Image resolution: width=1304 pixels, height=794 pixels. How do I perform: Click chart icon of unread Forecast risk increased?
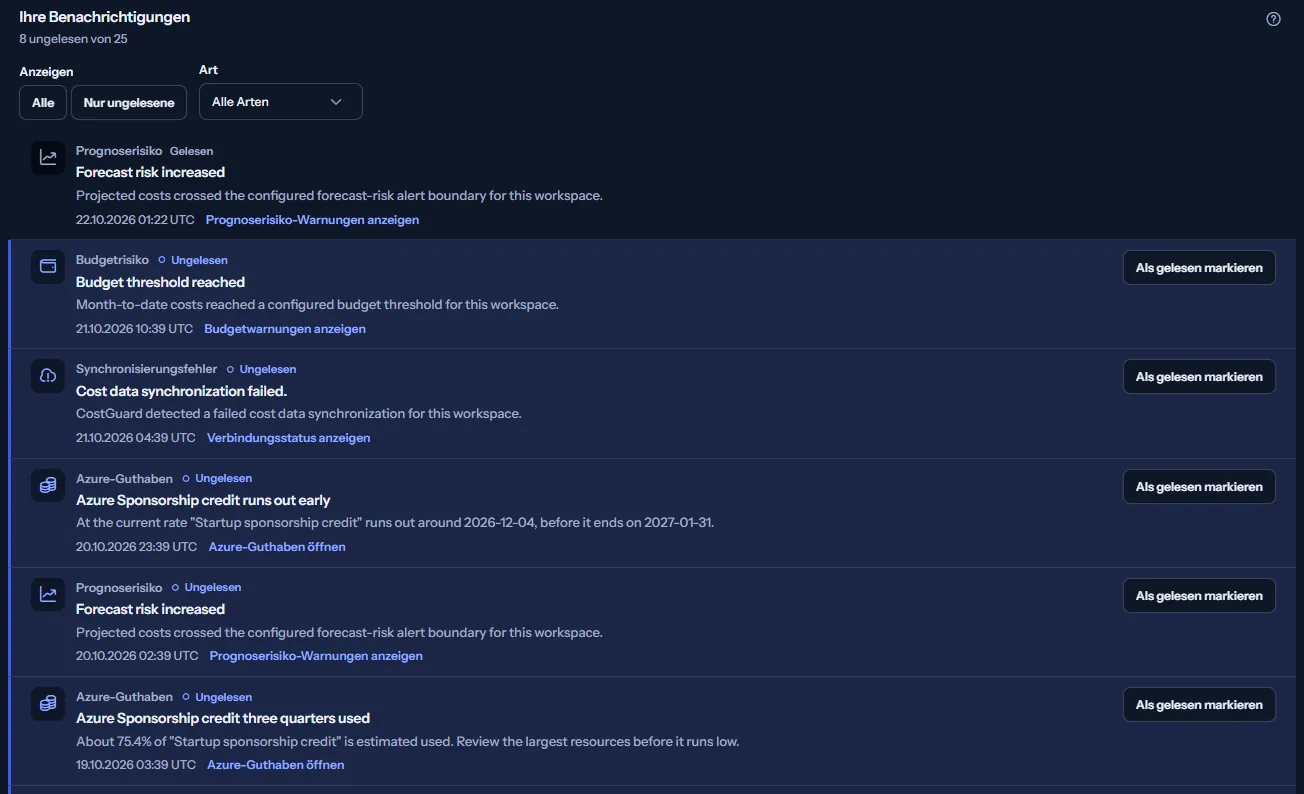(x=48, y=595)
